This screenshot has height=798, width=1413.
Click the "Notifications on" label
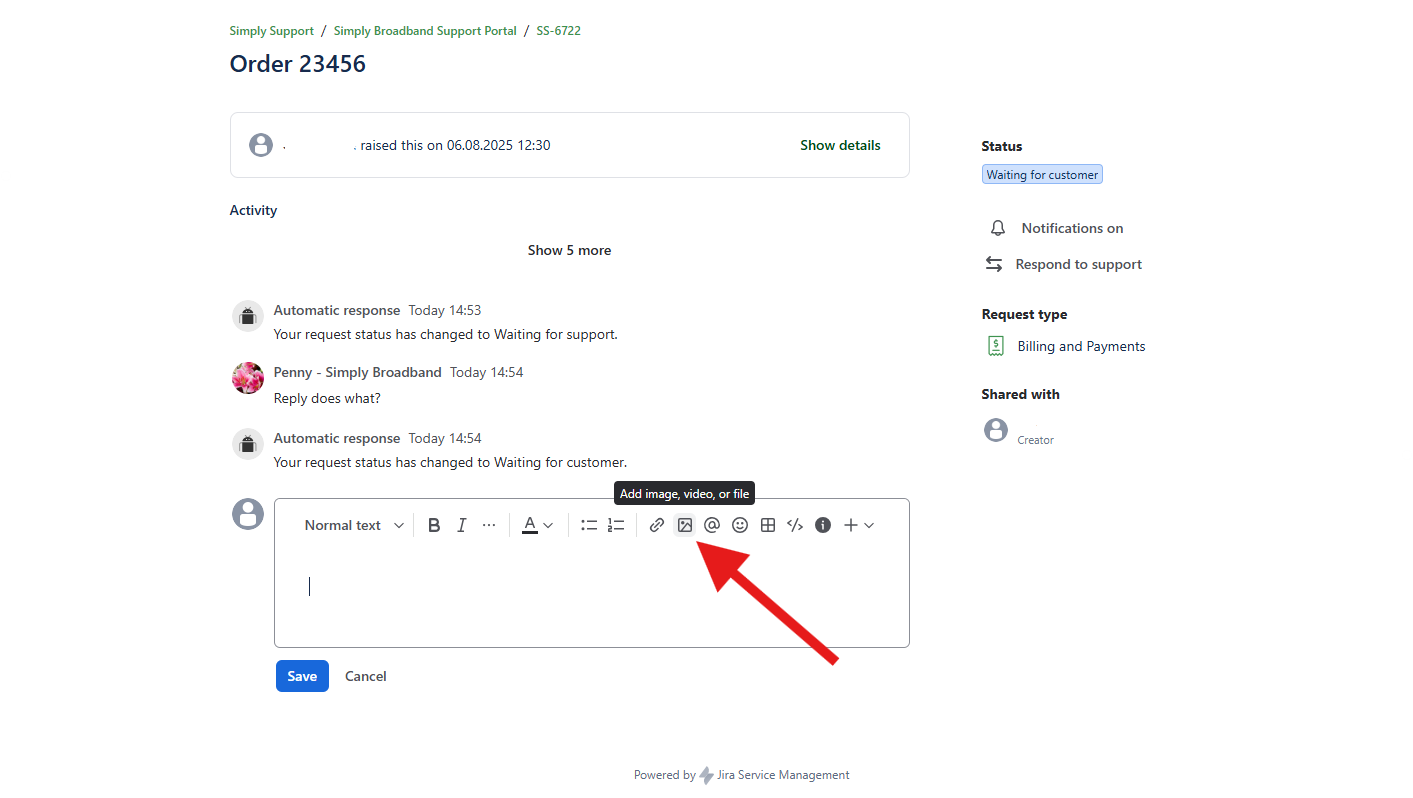(x=1072, y=228)
